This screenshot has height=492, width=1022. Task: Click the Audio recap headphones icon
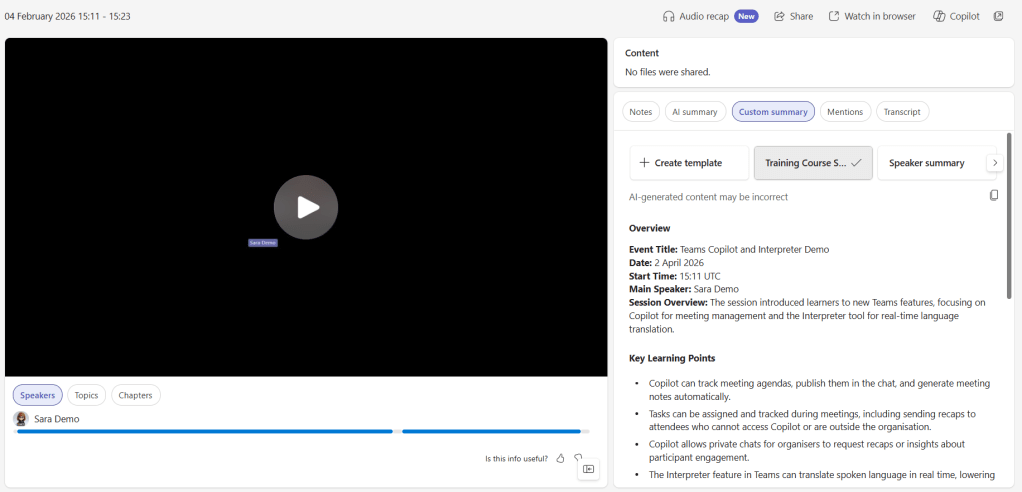[x=669, y=16]
